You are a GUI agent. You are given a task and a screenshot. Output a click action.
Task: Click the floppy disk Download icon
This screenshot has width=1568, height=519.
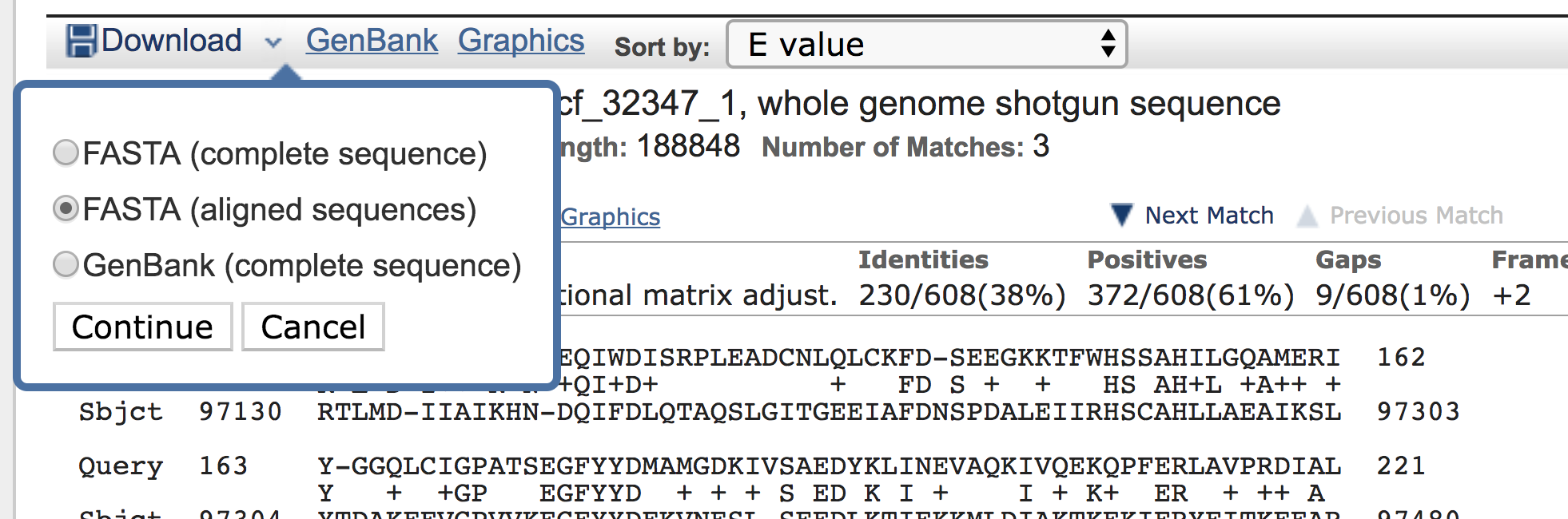[x=81, y=41]
